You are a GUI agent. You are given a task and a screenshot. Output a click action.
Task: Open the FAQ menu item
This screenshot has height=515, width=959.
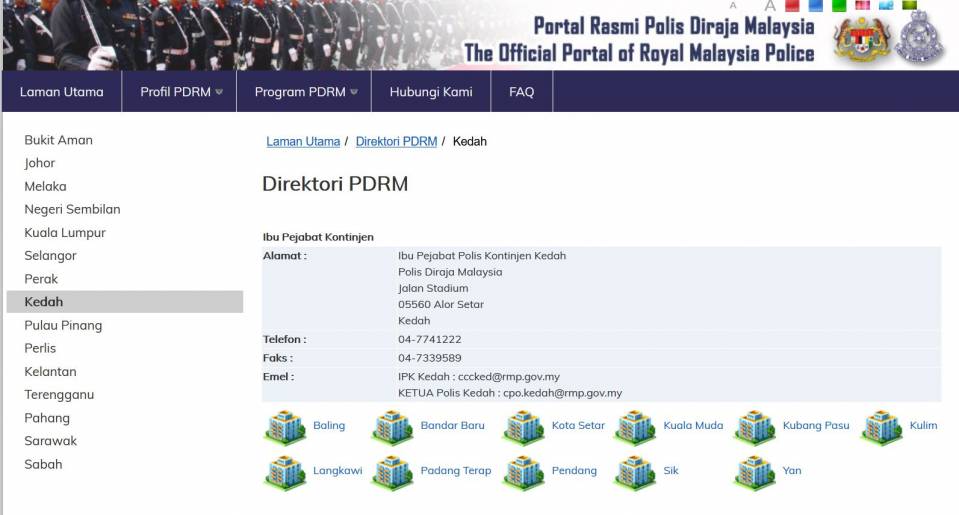click(x=522, y=92)
